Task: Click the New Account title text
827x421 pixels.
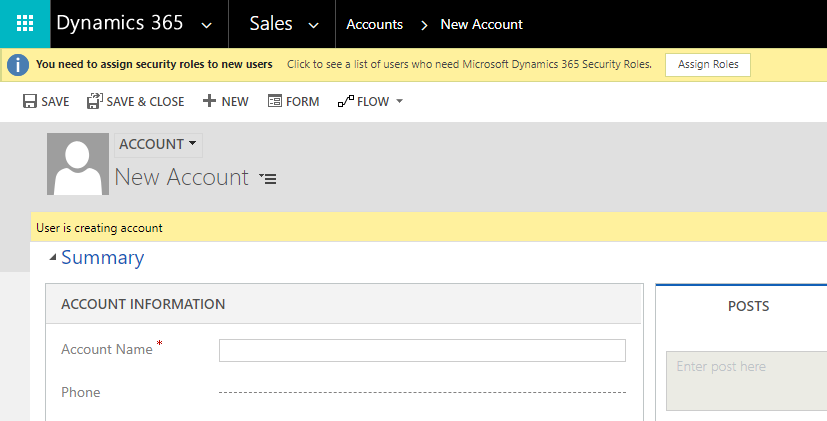Action: coord(181,177)
